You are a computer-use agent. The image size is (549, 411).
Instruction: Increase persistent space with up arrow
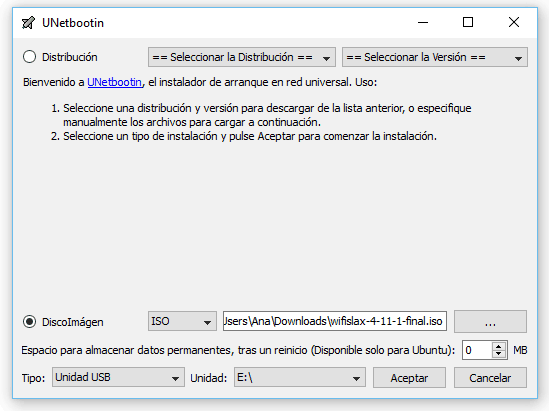(499, 346)
